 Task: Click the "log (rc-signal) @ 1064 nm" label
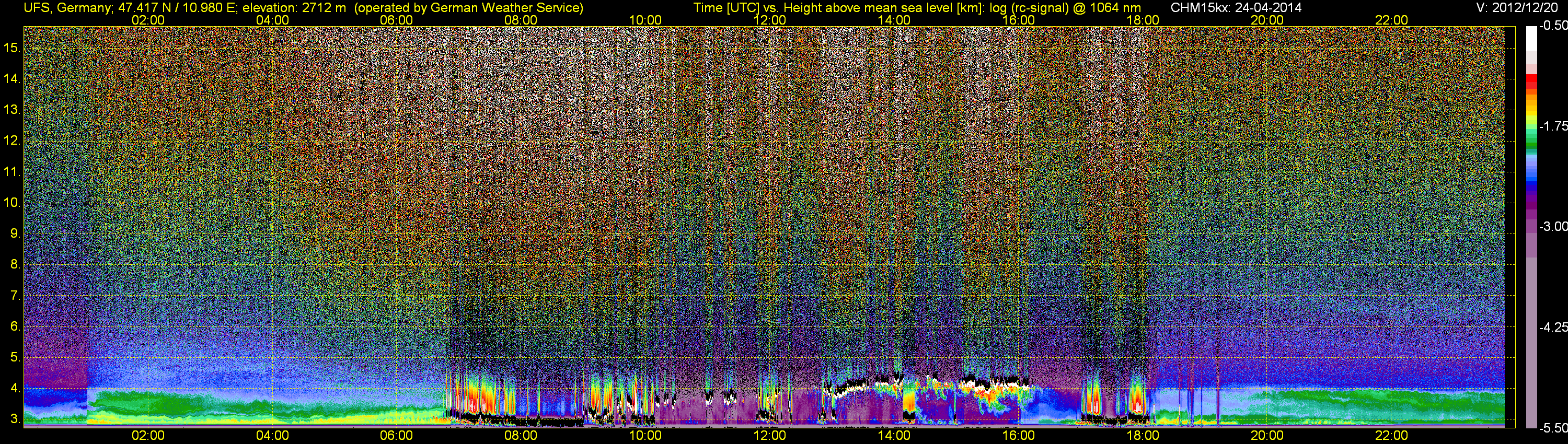[1066, 8]
